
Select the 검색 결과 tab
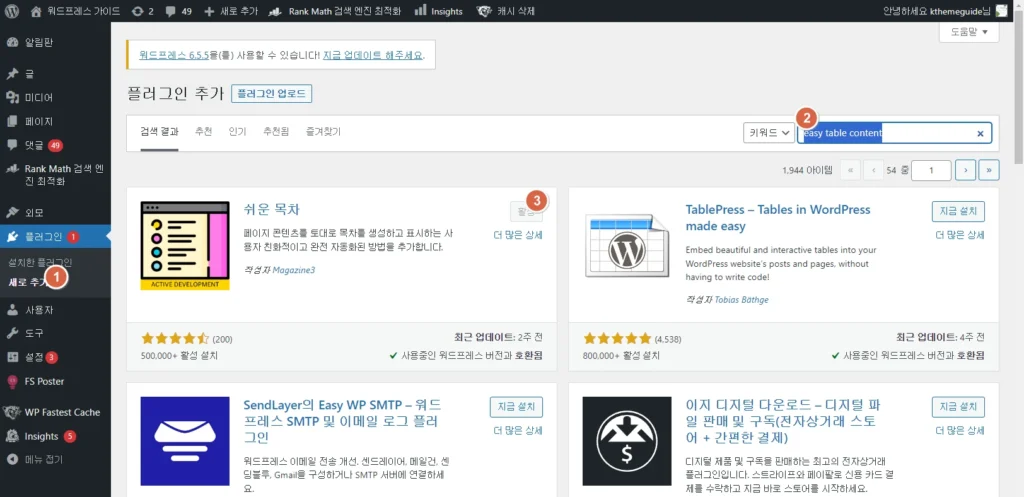click(159, 132)
